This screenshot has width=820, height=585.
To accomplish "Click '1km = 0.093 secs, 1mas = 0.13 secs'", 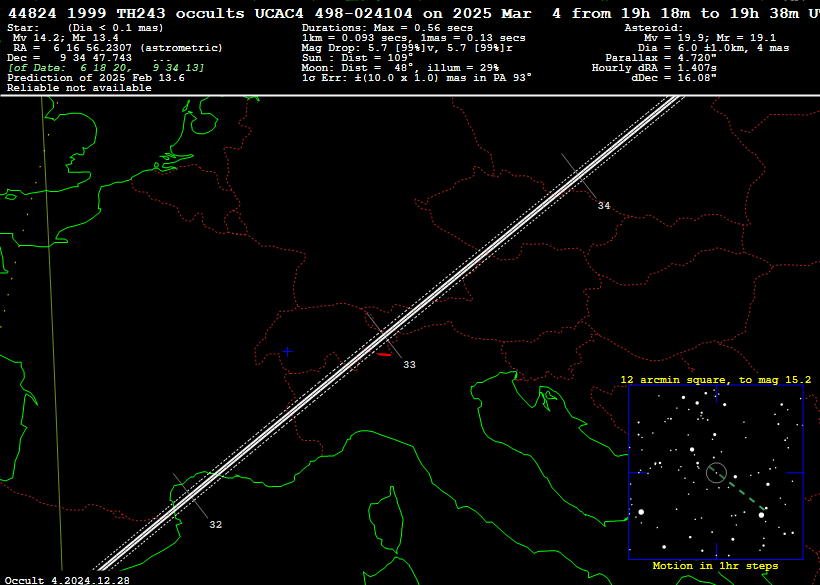I will point(414,38).
